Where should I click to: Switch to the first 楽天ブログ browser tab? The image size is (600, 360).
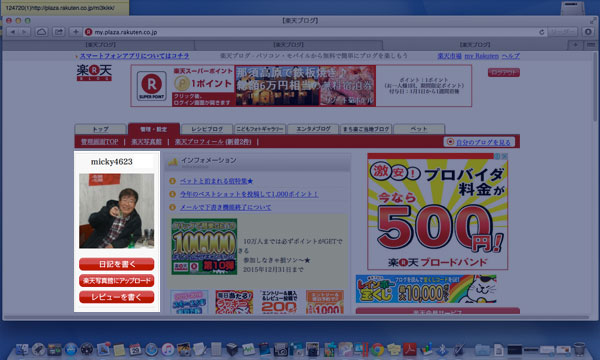[99, 45]
